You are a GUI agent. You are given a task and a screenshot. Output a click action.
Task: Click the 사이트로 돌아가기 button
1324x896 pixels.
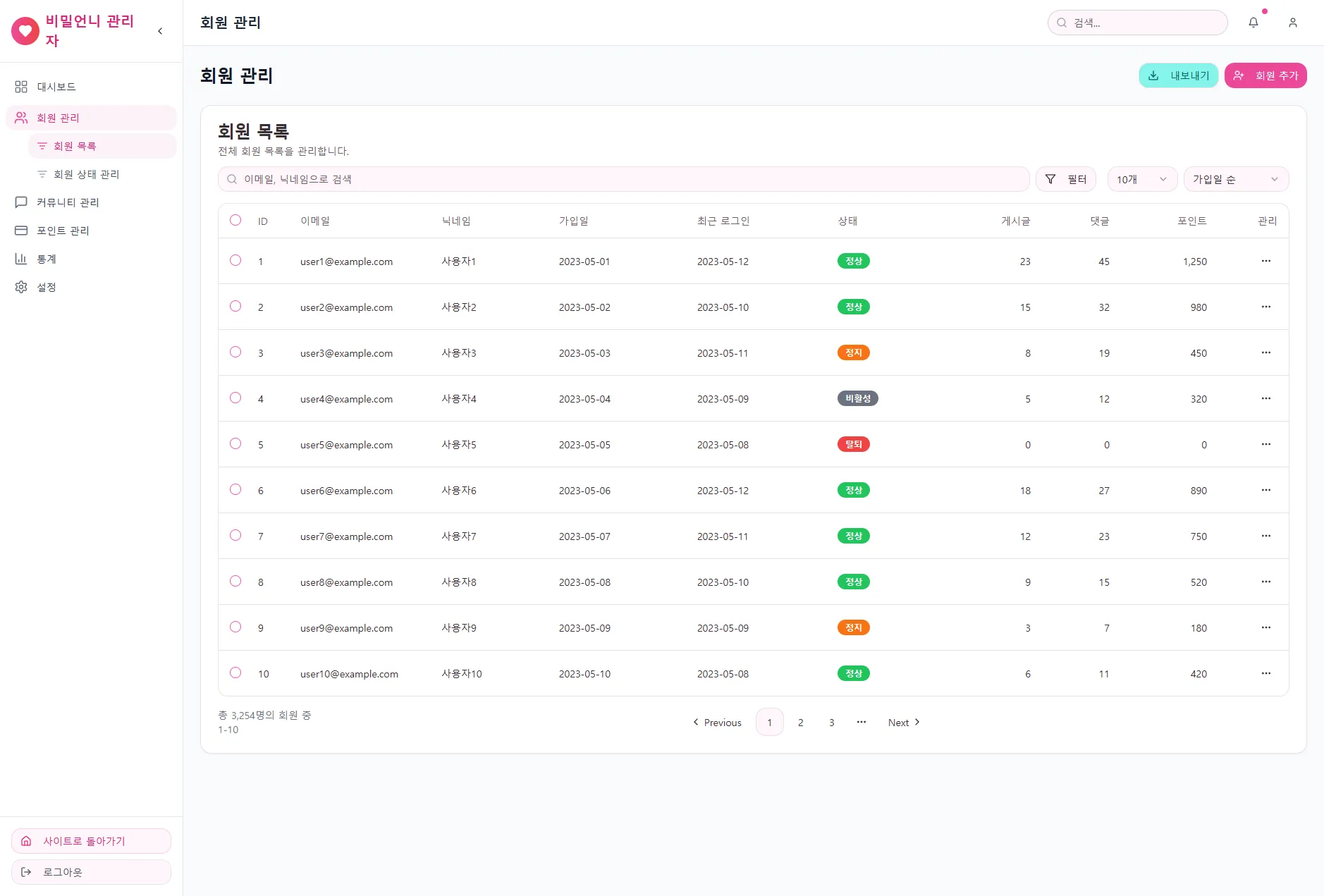pos(91,841)
